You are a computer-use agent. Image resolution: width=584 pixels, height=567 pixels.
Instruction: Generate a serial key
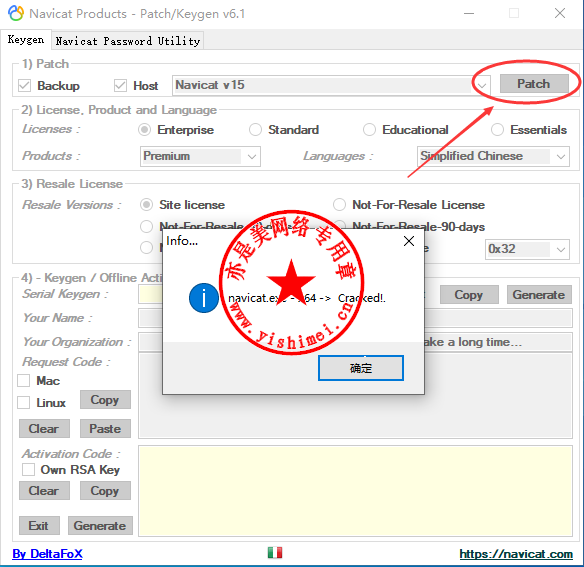point(539,295)
